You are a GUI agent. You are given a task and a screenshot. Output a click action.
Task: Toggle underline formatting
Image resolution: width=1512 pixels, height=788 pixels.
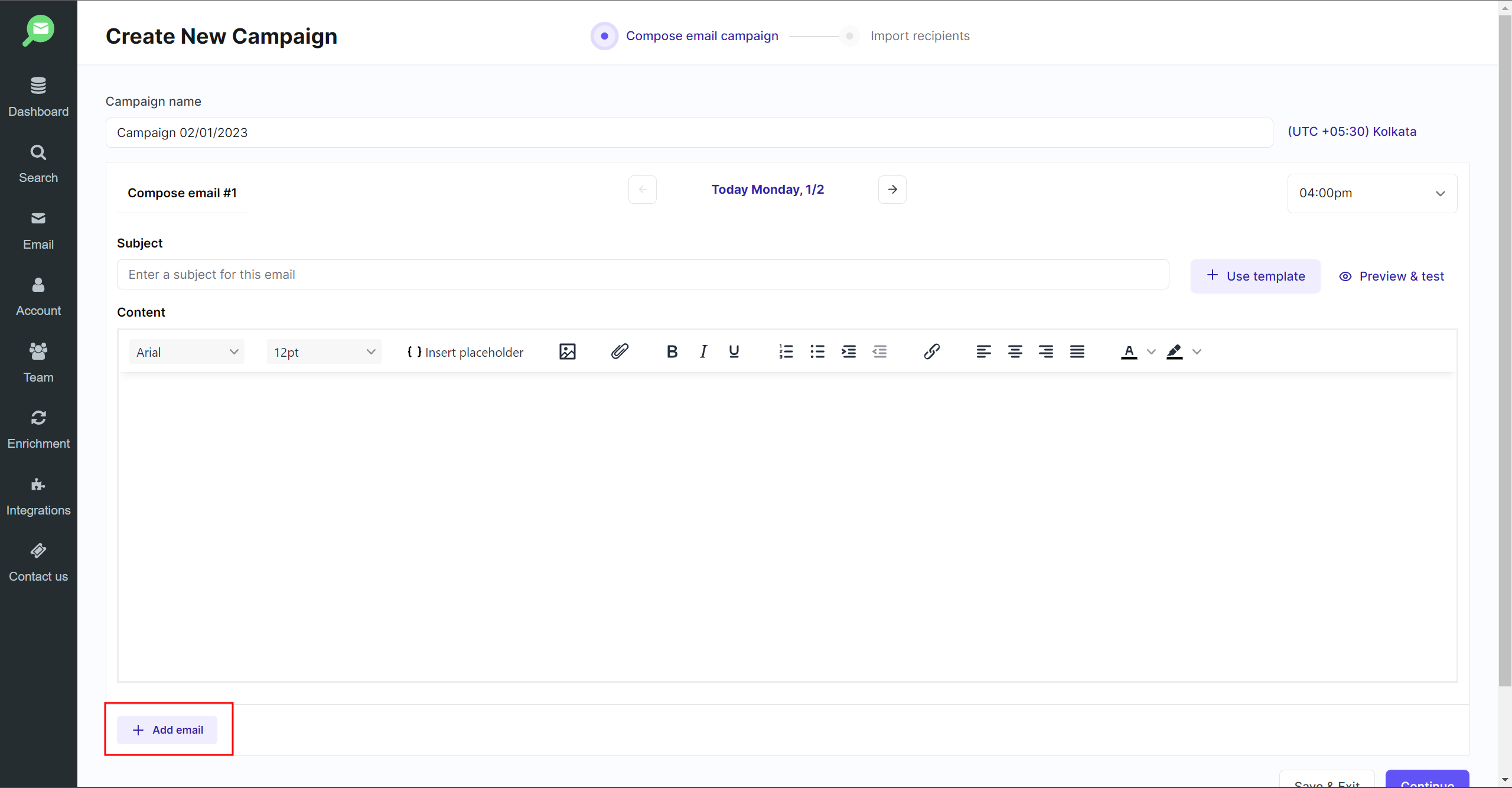click(x=734, y=352)
